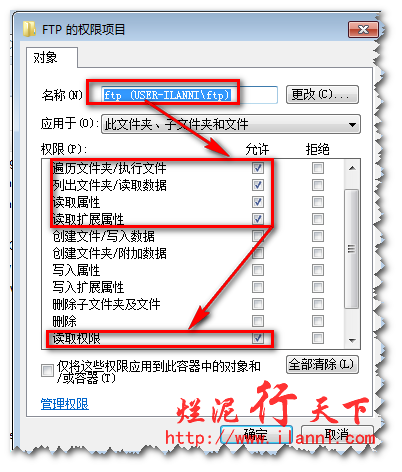Screen dimensions: 402x472
Task: Uncheck allow for 遍历文件夹/执行文件
Action: (258, 168)
